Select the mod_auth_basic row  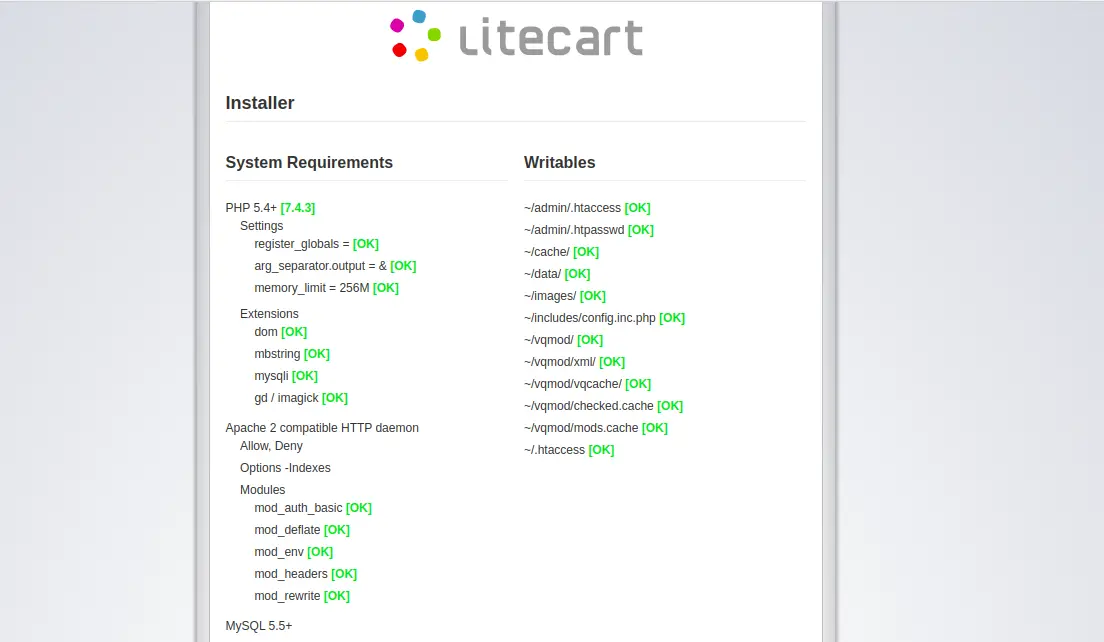tap(313, 508)
